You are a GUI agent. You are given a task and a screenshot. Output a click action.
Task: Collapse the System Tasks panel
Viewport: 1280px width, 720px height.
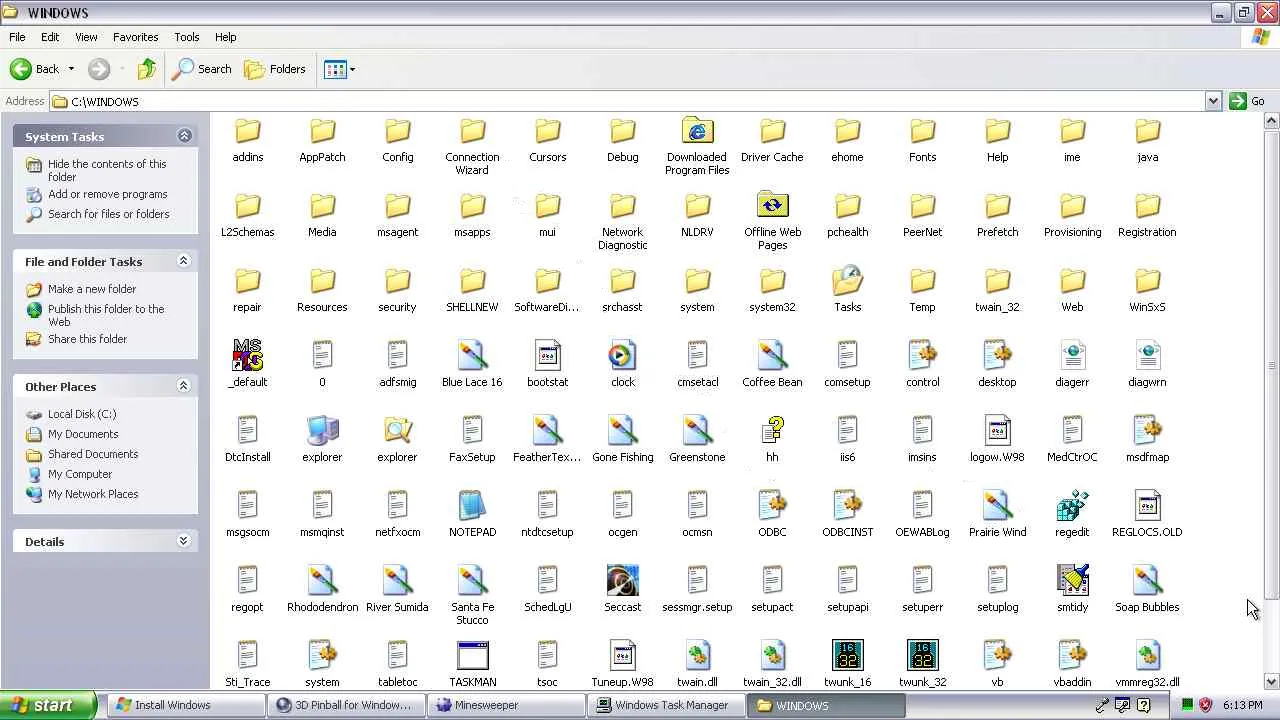click(x=184, y=136)
